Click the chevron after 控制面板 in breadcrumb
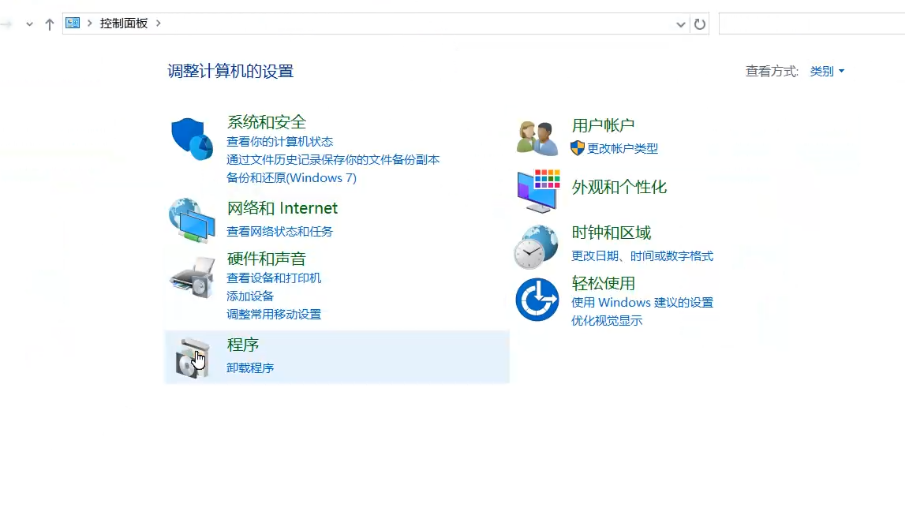This screenshot has height=514, width=905. click(158, 23)
